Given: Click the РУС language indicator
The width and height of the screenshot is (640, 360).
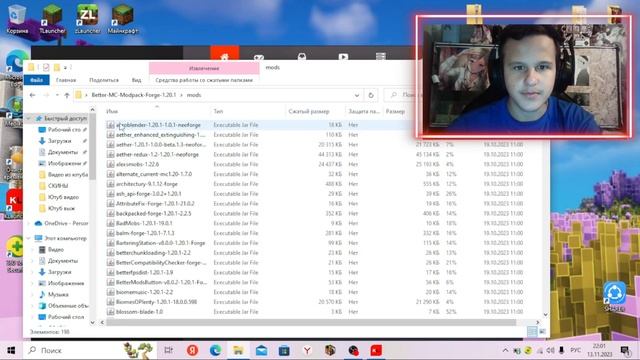Looking at the screenshot, I should tap(576, 350).
